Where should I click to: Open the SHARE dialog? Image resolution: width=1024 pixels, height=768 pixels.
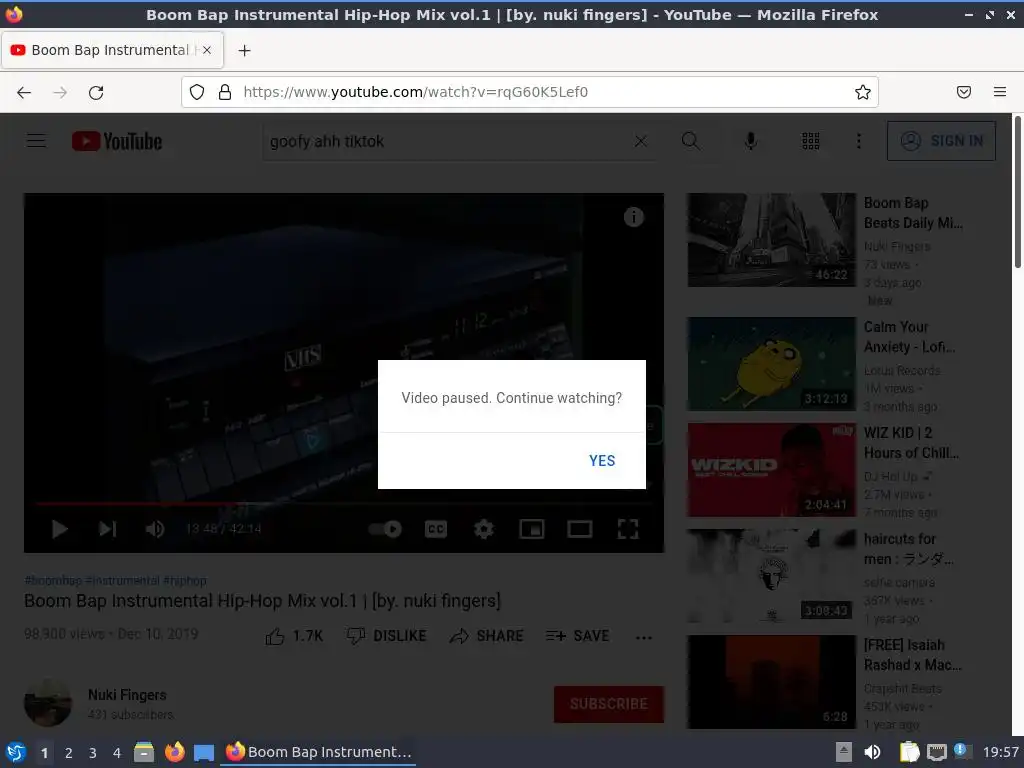click(x=487, y=636)
